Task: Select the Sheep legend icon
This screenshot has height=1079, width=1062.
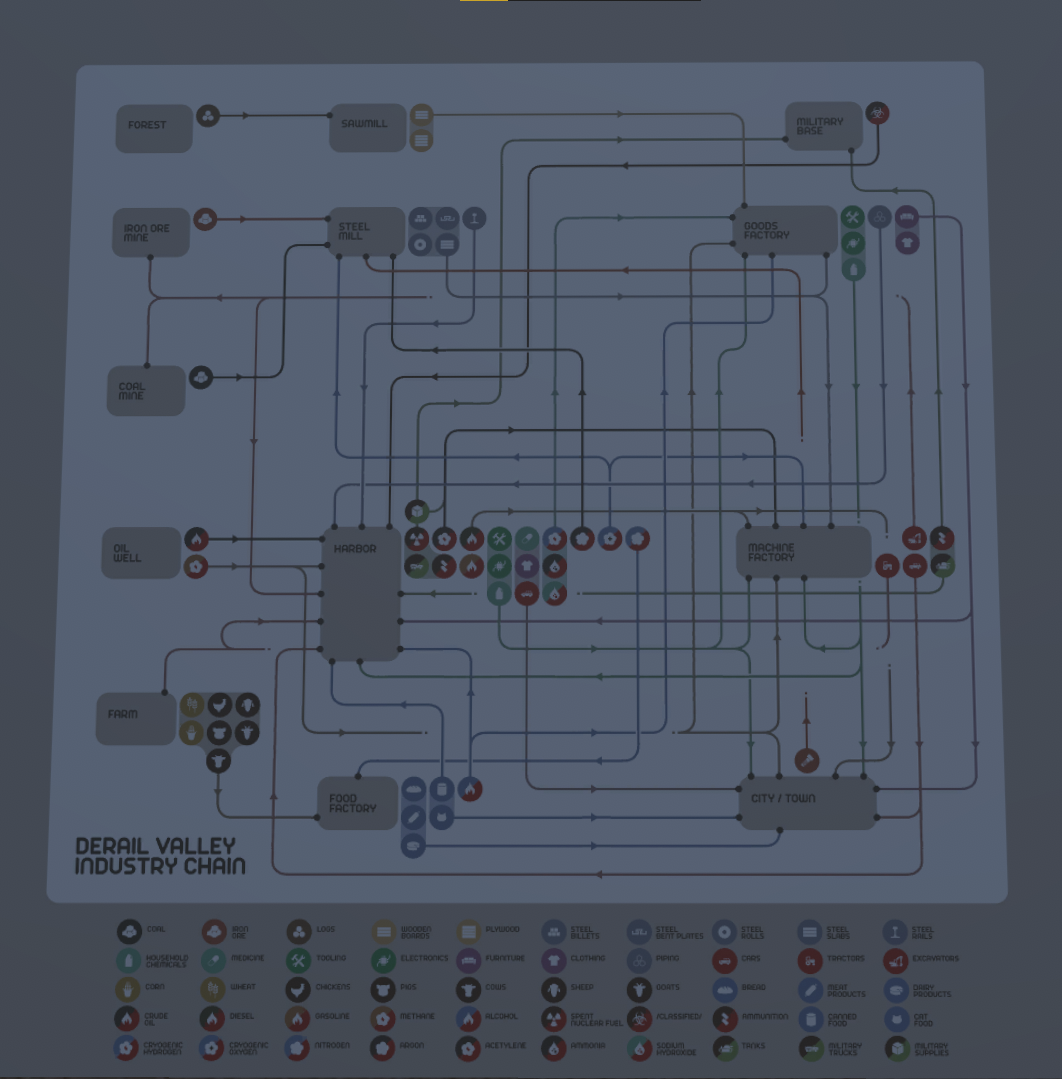Action: pyautogui.click(x=554, y=990)
